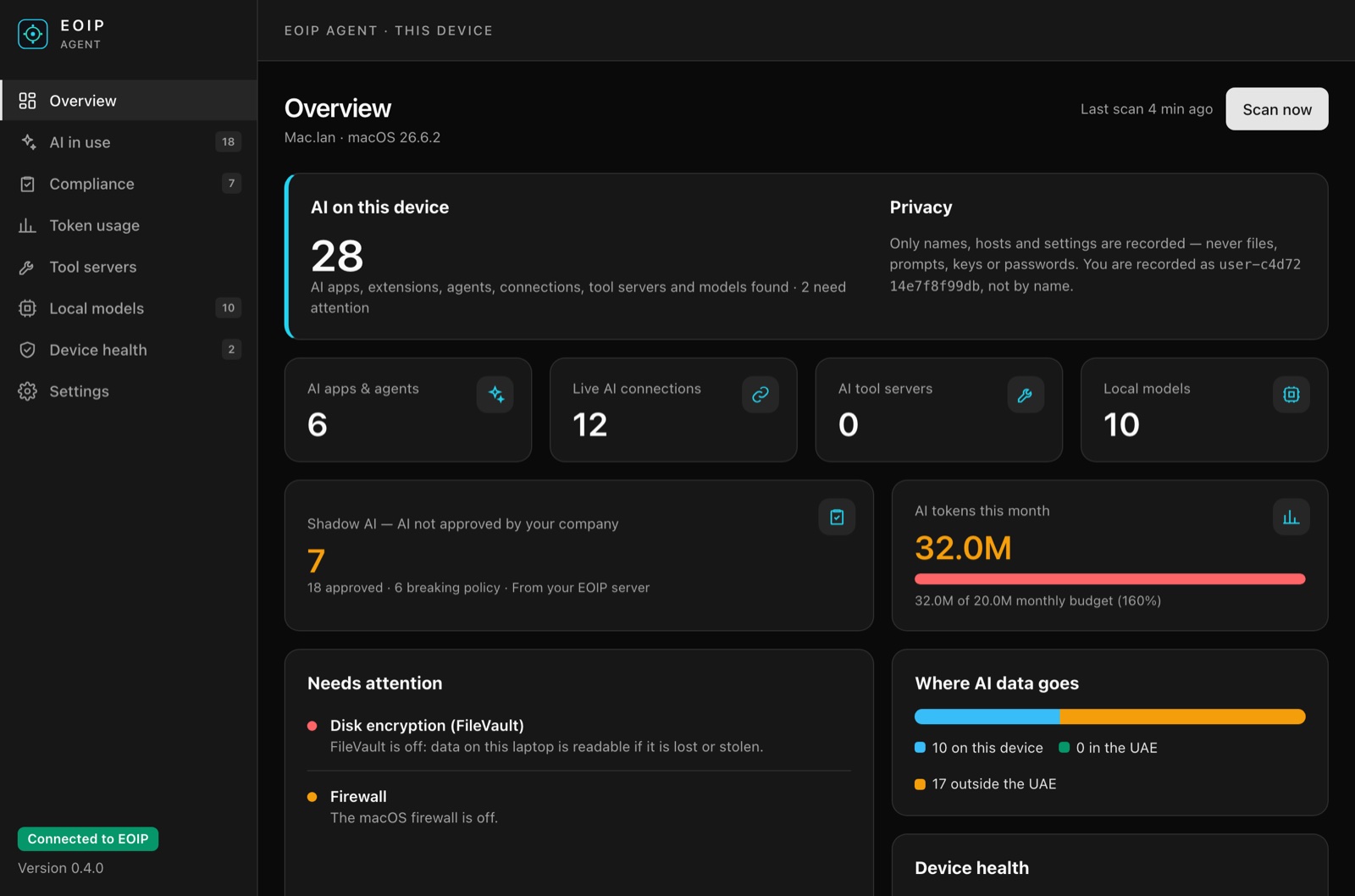Screen dimensions: 1355x896
Task: Open the Compliance section
Action: (x=129, y=184)
